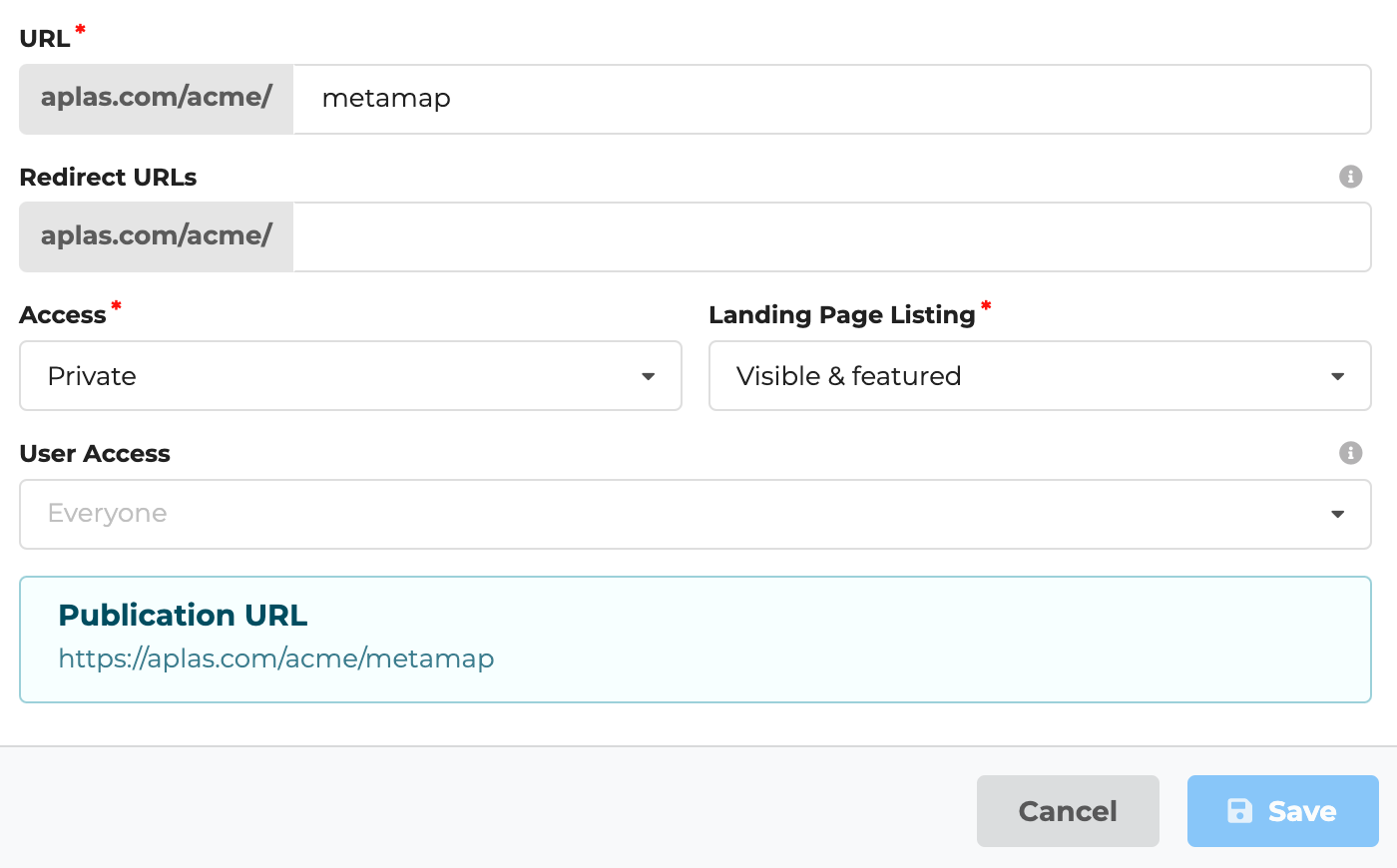The image size is (1397, 868).
Task: Open the Landing Page Listing dropdown
Action: (x=1040, y=376)
